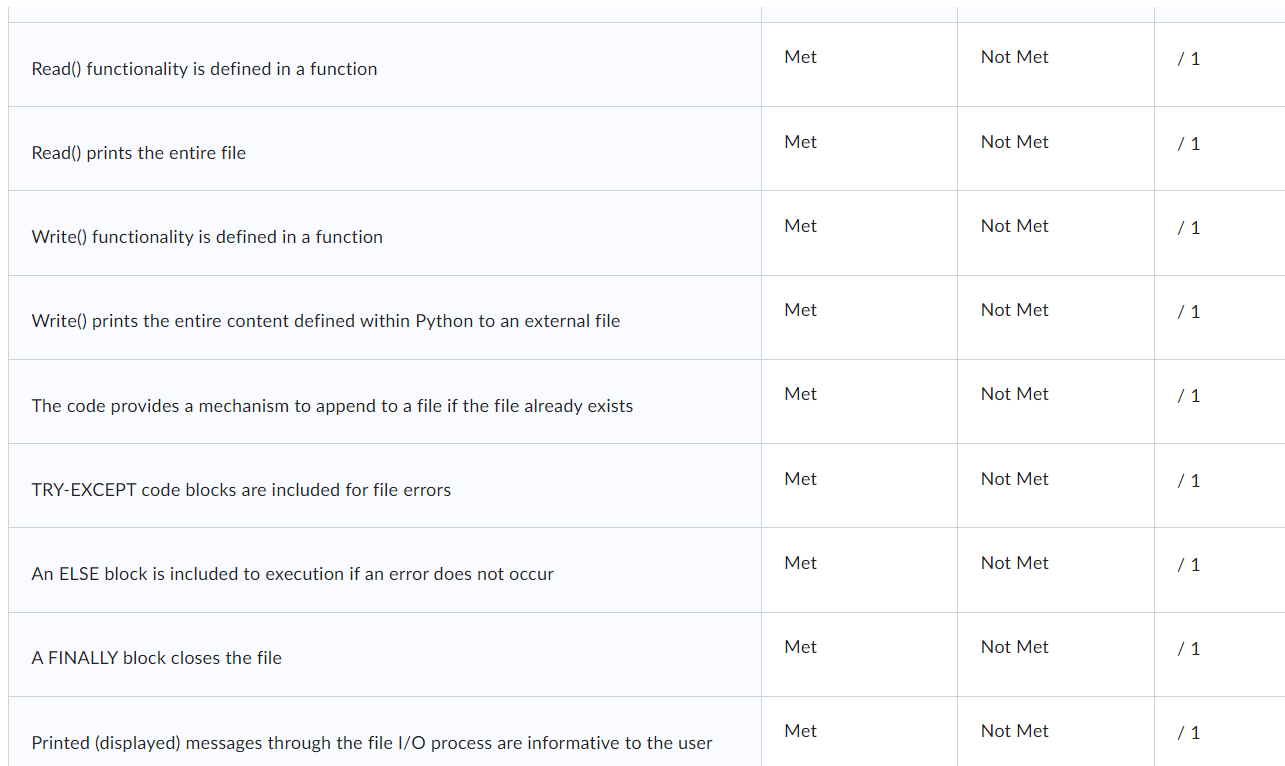Choose Met for informative printed messages criterion
The width and height of the screenshot is (1285, 766).
(800, 731)
